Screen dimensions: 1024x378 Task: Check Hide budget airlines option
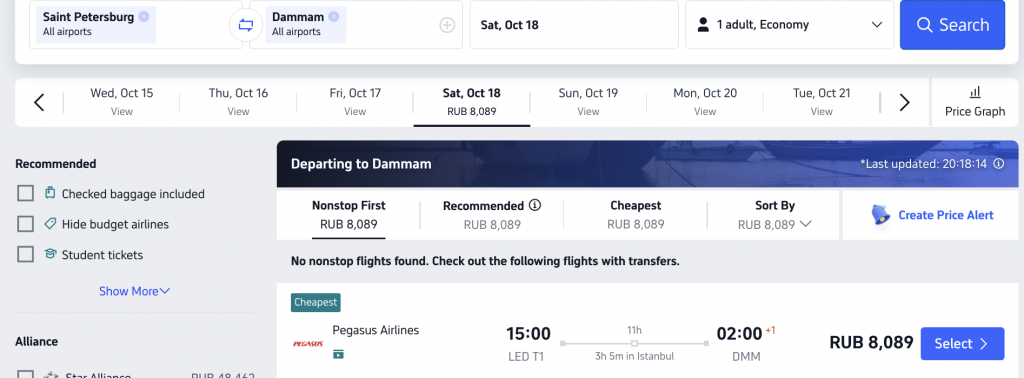(x=25, y=224)
